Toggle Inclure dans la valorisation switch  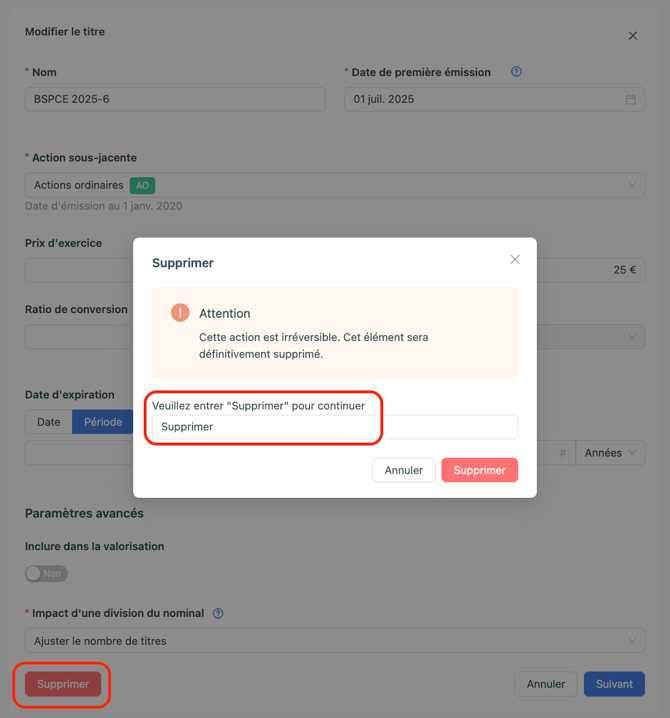46,573
